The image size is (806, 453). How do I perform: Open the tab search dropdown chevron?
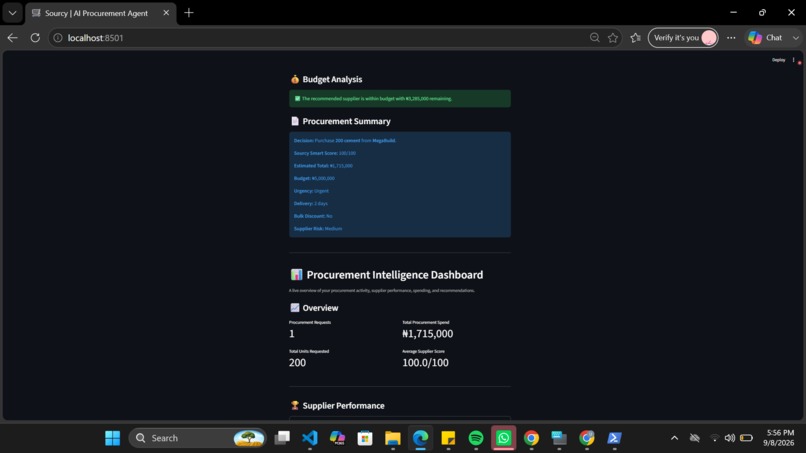(x=12, y=13)
